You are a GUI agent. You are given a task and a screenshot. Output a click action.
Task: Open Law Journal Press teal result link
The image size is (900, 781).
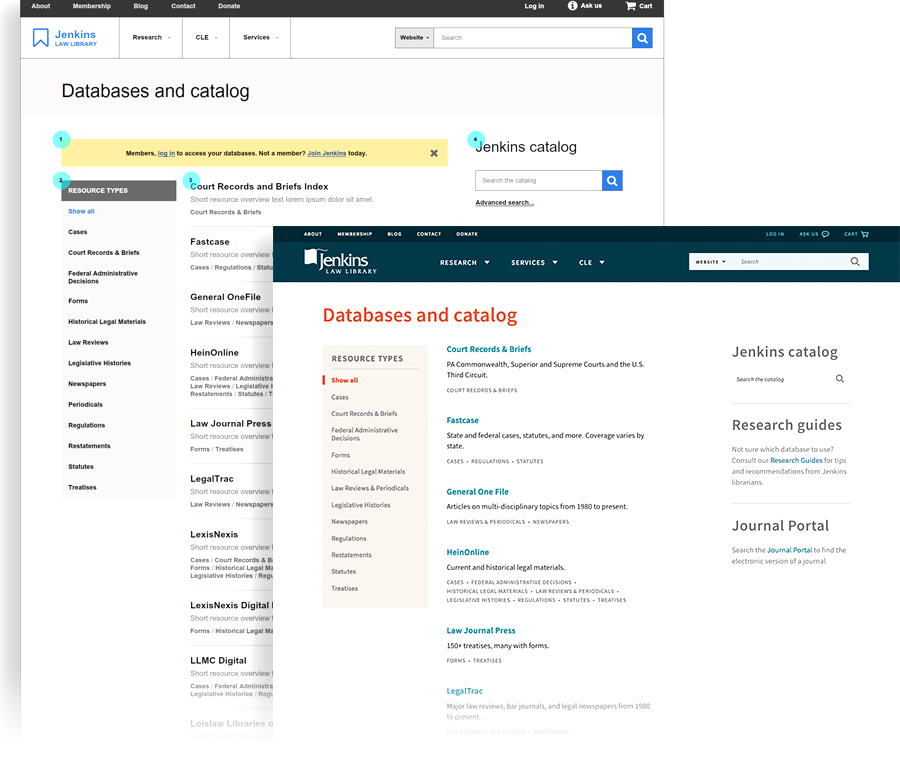[481, 631]
